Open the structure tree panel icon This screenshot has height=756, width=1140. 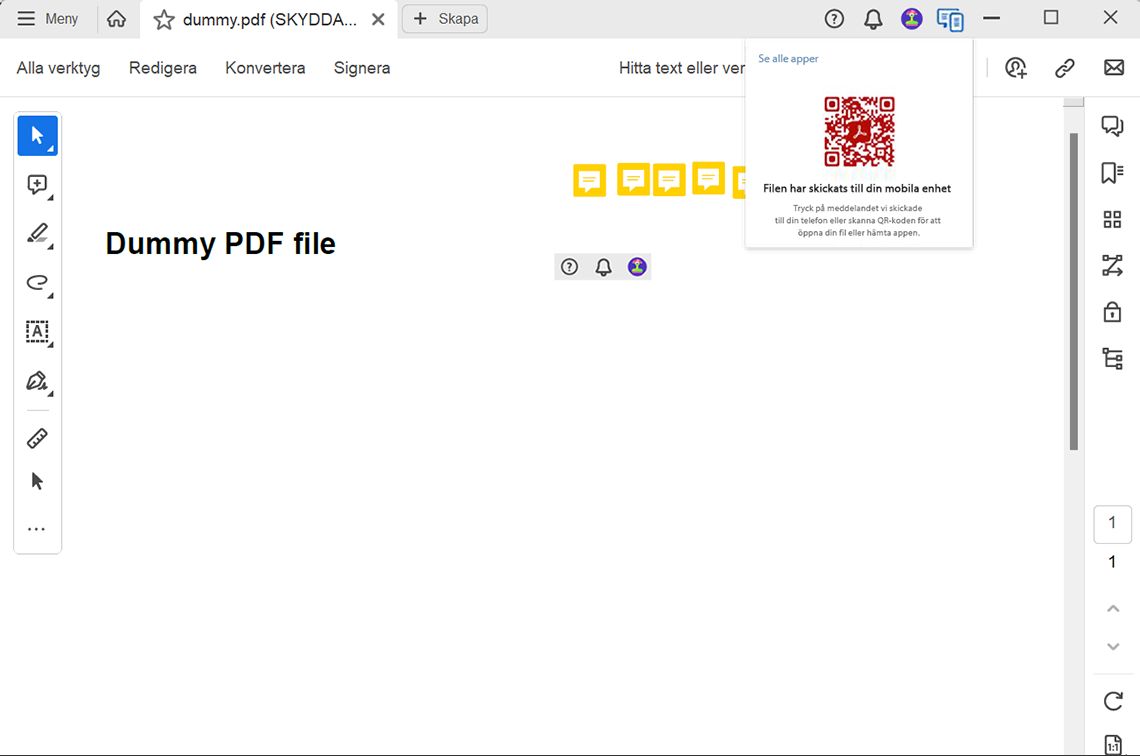(x=1112, y=358)
